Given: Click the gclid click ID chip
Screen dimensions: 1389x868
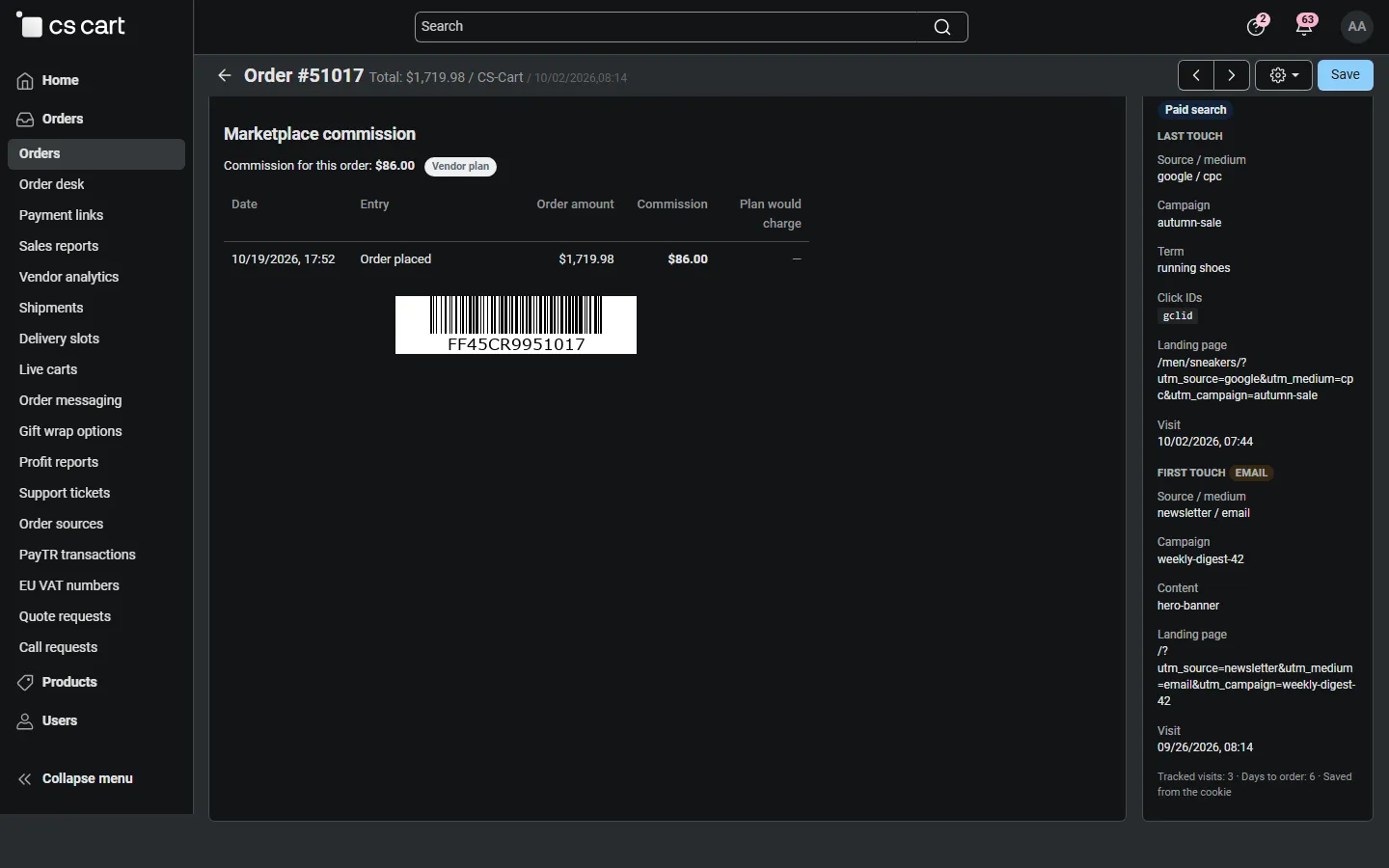Looking at the screenshot, I should (x=1178, y=316).
